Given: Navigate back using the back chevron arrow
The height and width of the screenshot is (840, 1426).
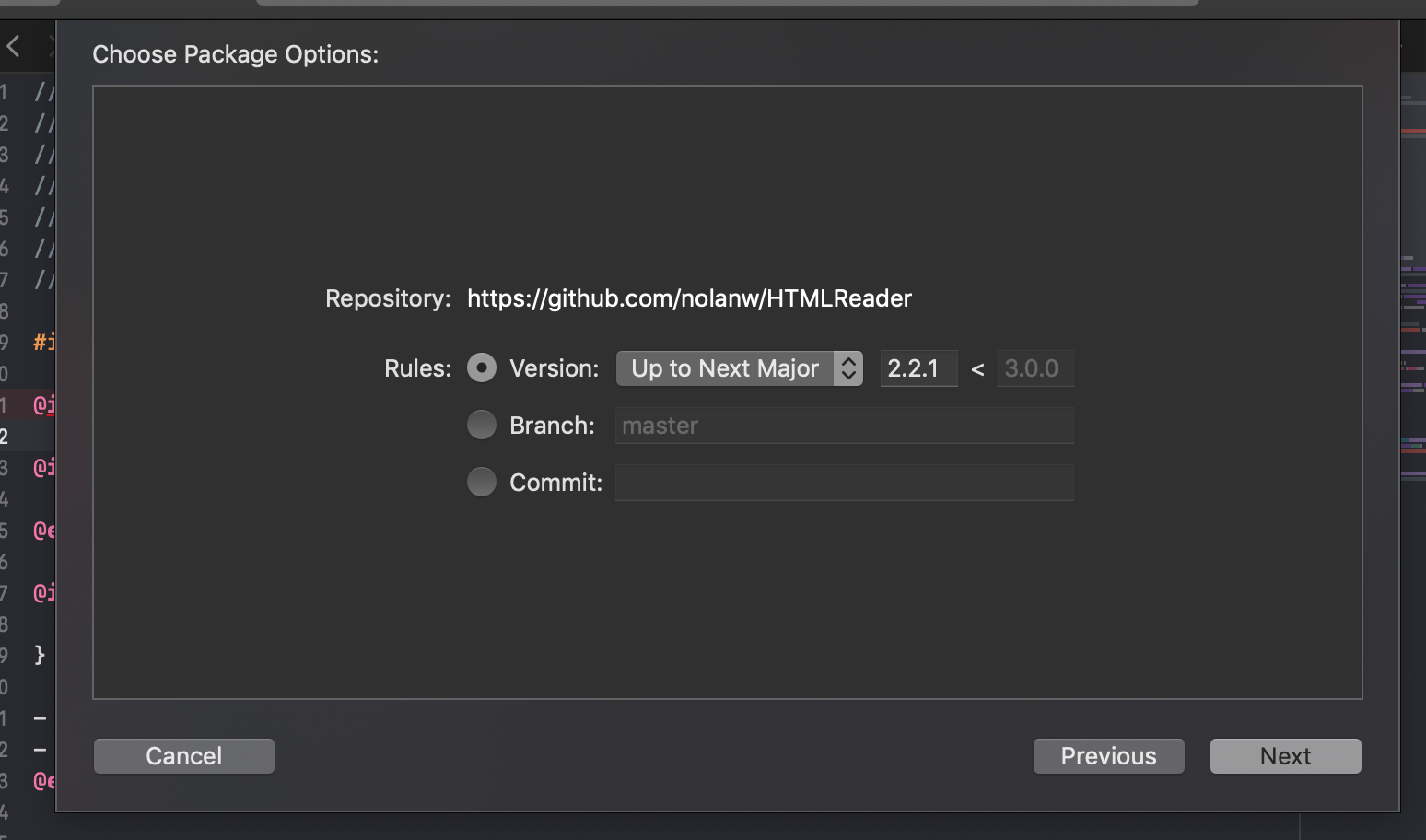Looking at the screenshot, I should pos(13,45).
